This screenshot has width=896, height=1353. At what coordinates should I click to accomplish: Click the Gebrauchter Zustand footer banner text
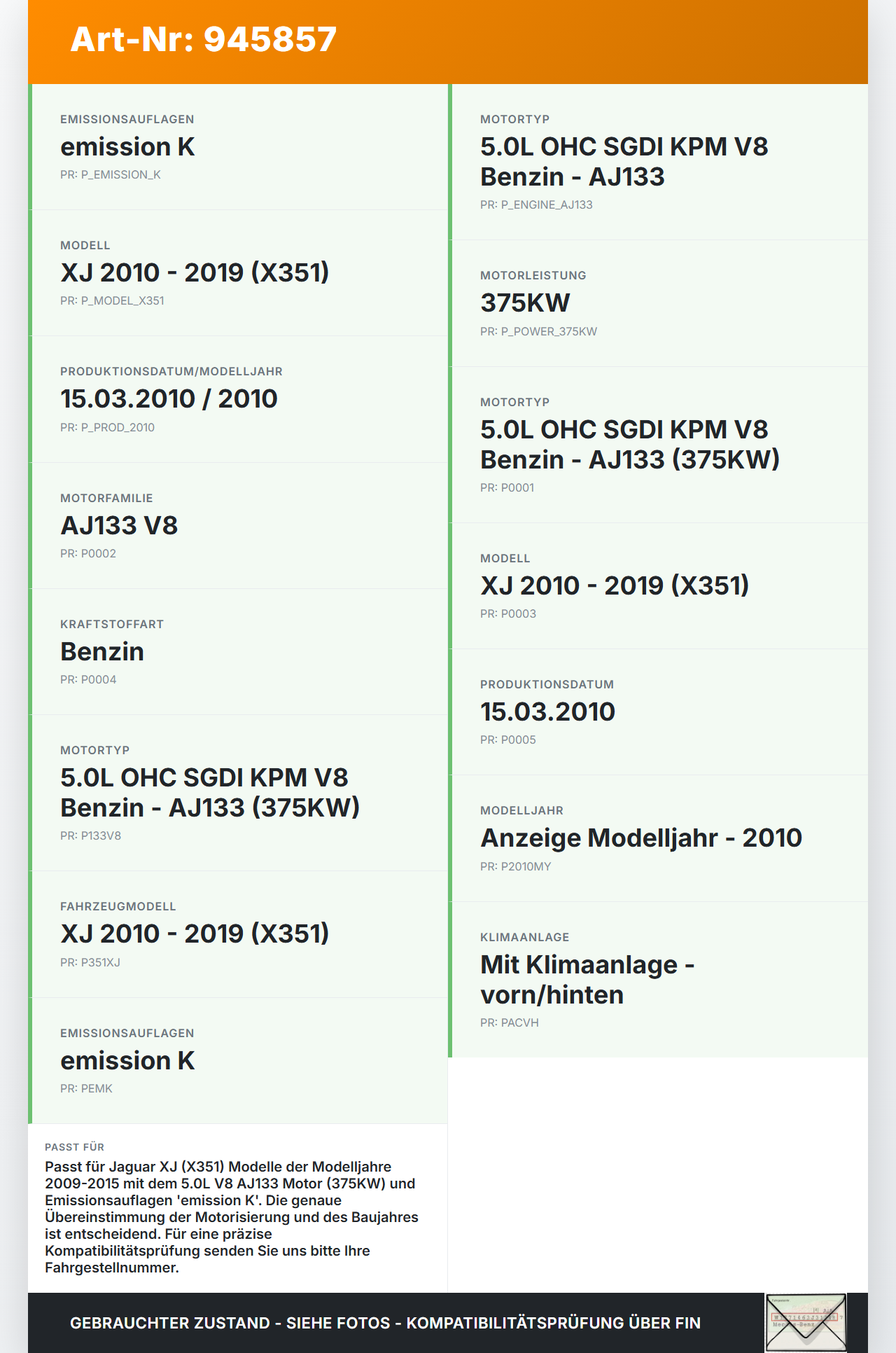(385, 1323)
